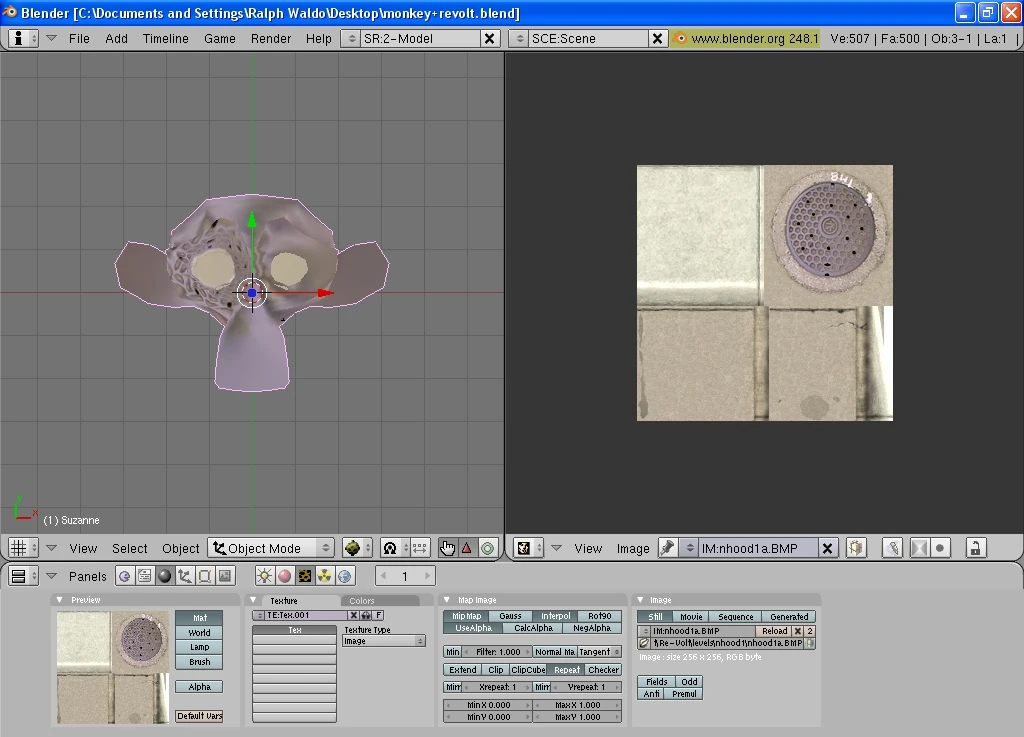Click the Lamp buttons sun icon

[x=265, y=576]
